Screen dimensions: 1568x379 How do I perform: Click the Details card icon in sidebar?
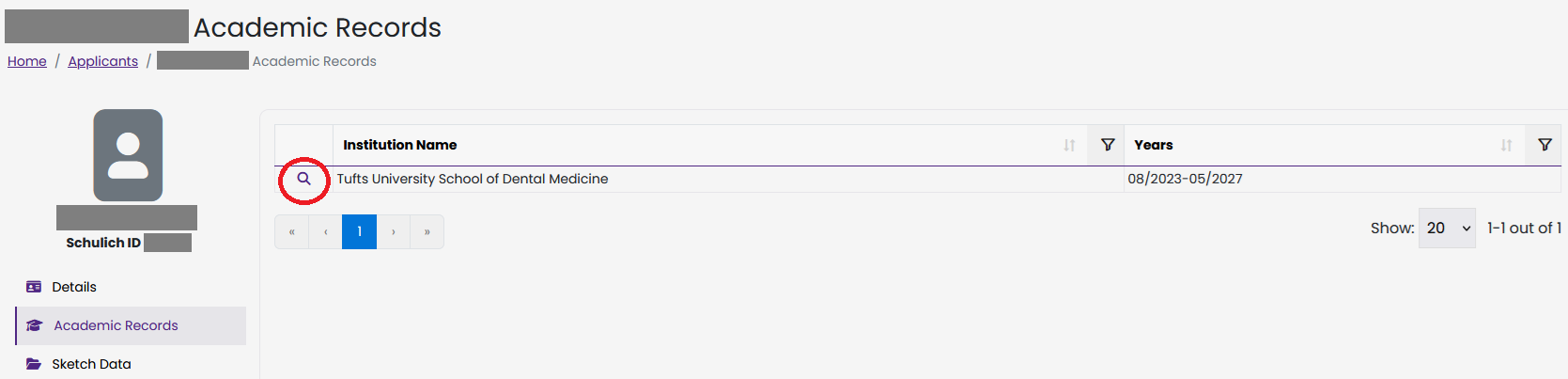(34, 287)
